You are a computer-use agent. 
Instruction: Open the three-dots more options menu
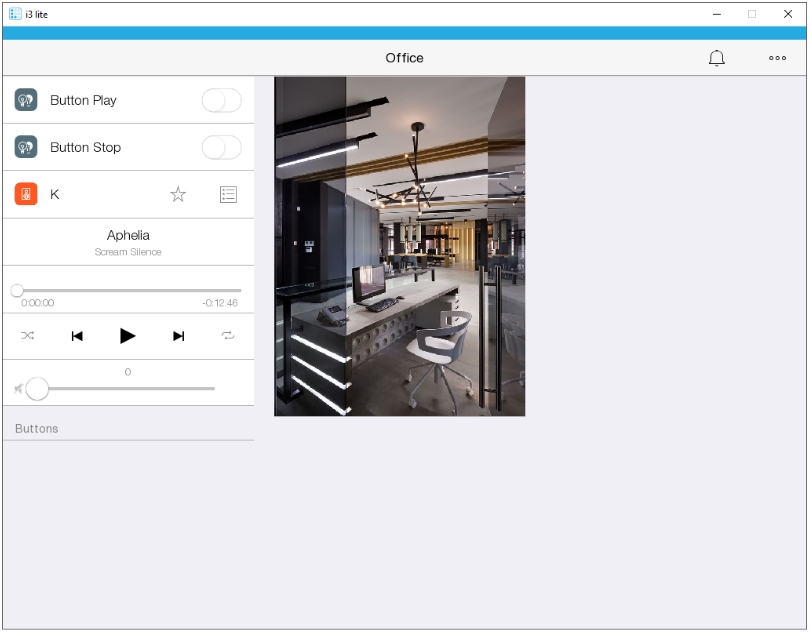(777, 58)
